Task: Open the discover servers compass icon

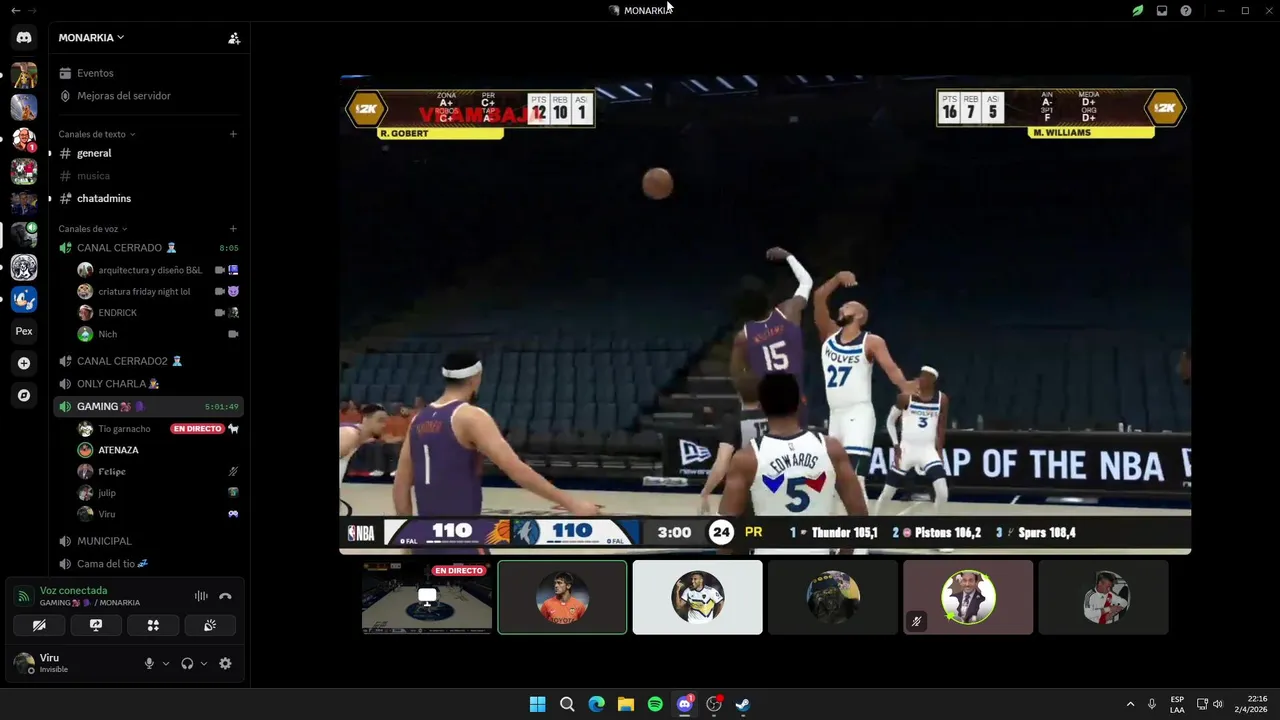Action: click(24, 395)
